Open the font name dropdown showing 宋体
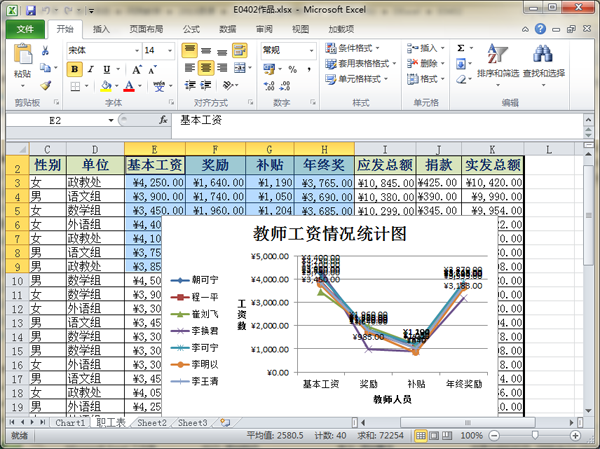This screenshot has height=449, width=600. (x=134, y=50)
